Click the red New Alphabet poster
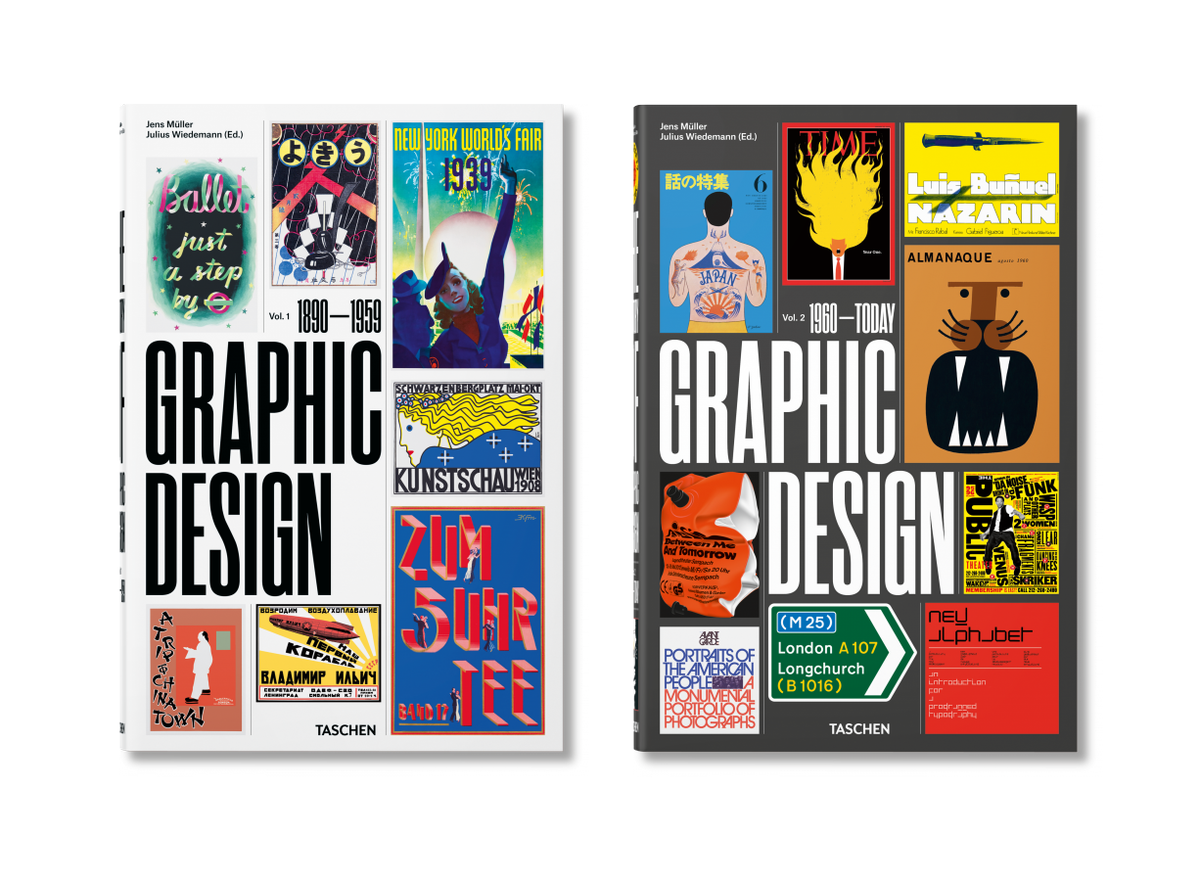 (991, 668)
